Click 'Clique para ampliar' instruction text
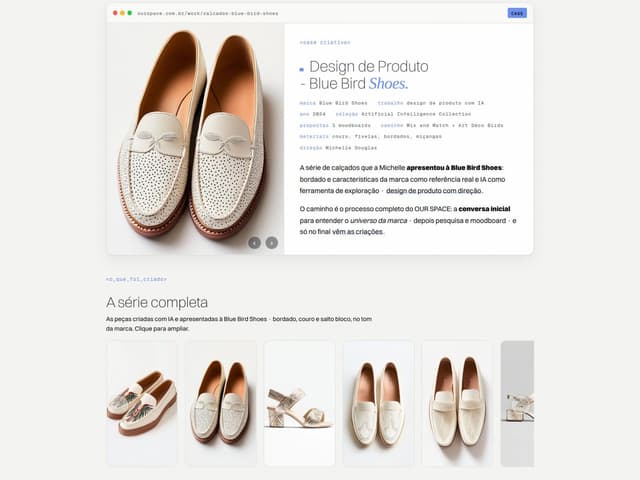The width and height of the screenshot is (640, 480). [161, 329]
